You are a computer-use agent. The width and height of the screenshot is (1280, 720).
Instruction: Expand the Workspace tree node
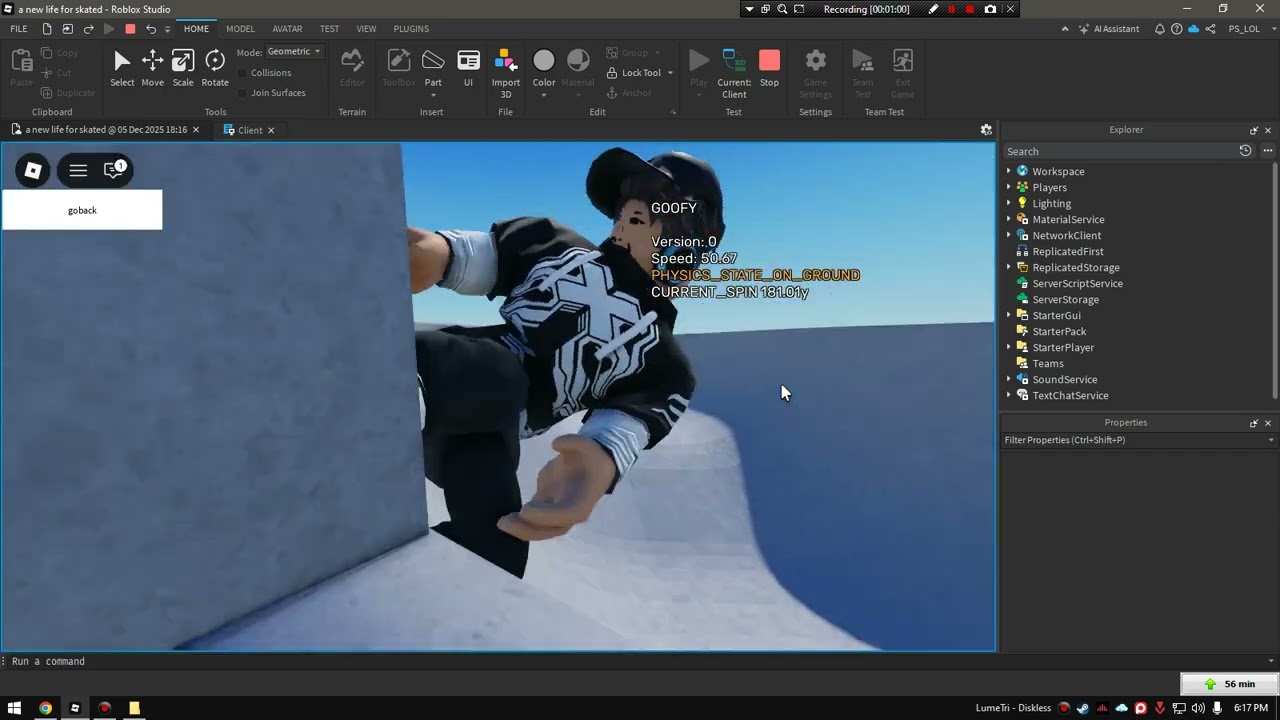[x=1009, y=171]
